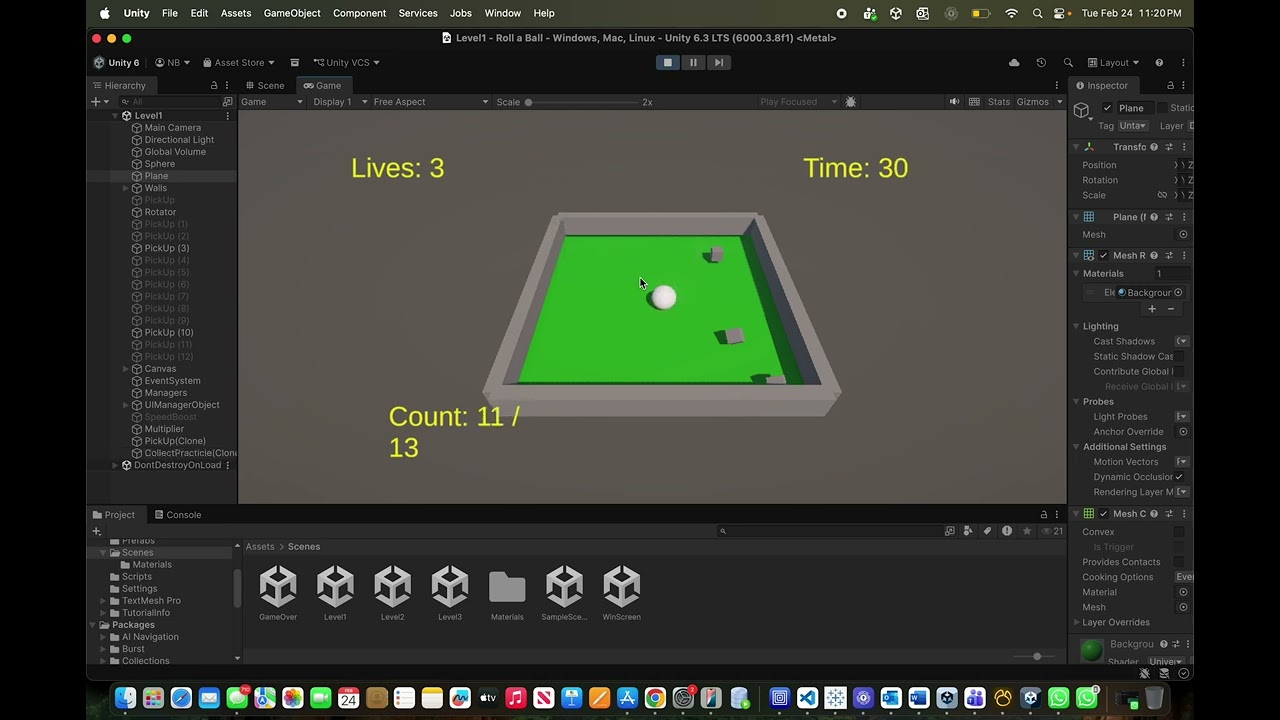Screen dimensions: 1280x720
Task: Select the GameOver scene asset
Action: (278, 594)
